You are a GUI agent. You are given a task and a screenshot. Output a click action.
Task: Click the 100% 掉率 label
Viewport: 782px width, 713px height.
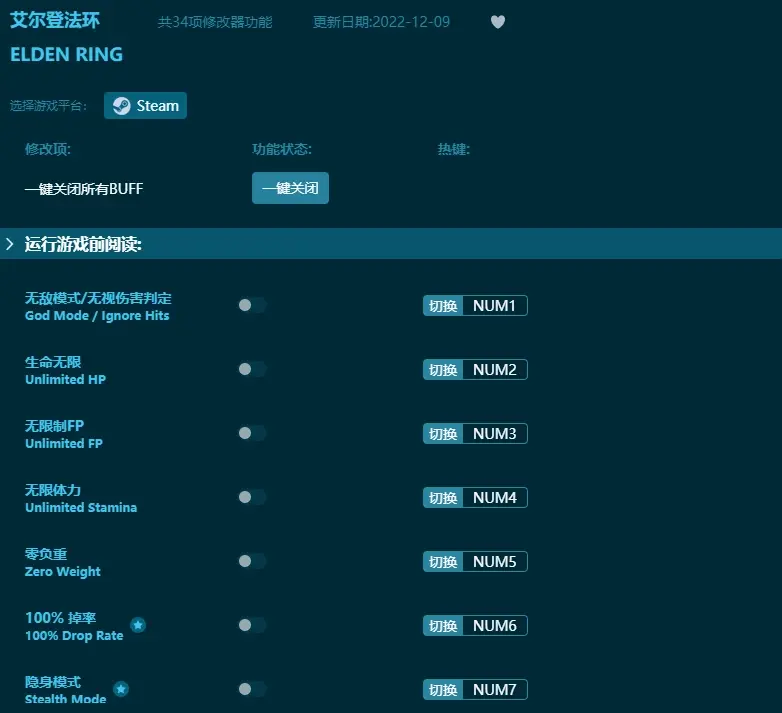click(60, 618)
